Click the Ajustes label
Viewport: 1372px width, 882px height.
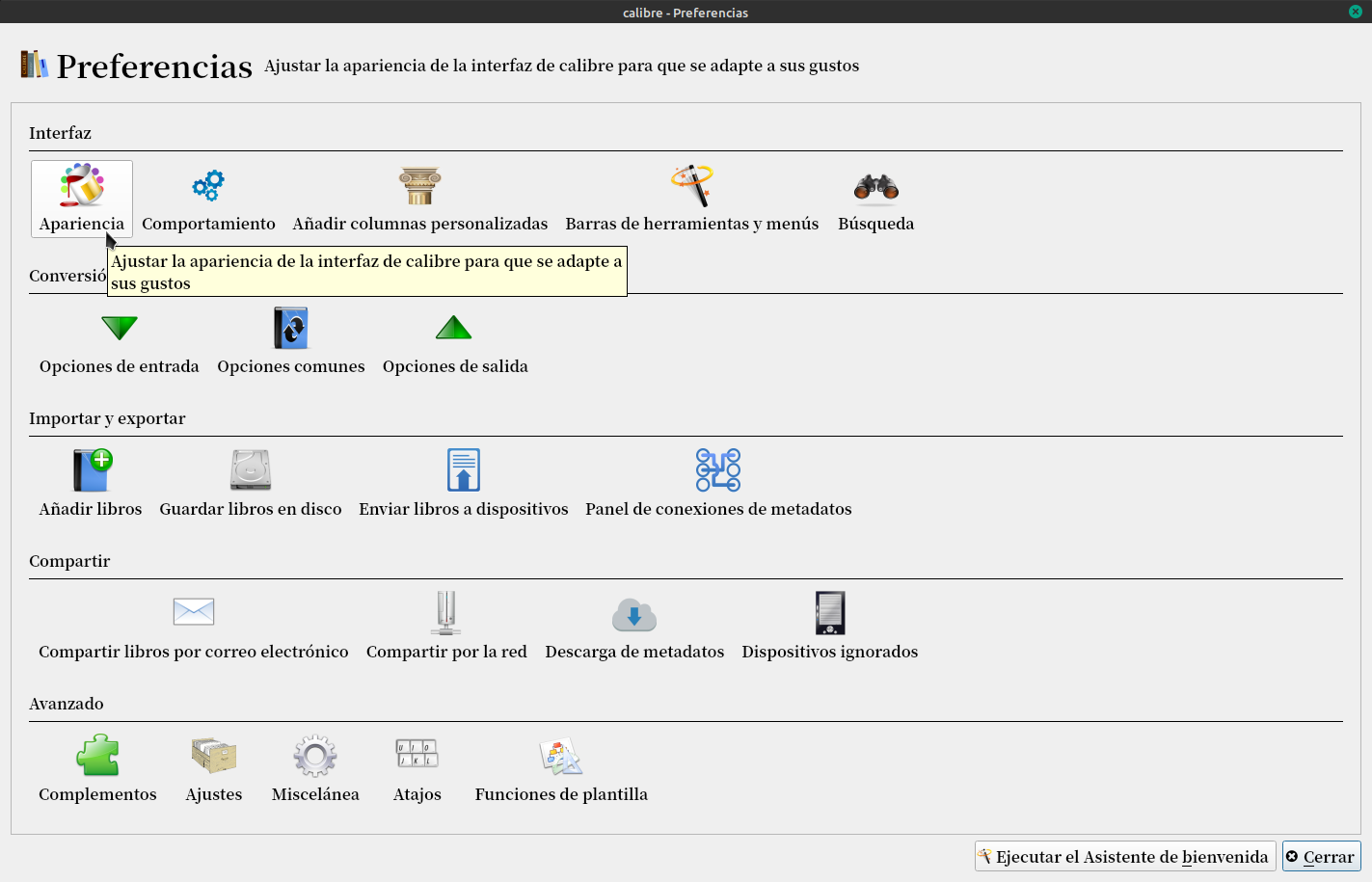click(x=214, y=794)
